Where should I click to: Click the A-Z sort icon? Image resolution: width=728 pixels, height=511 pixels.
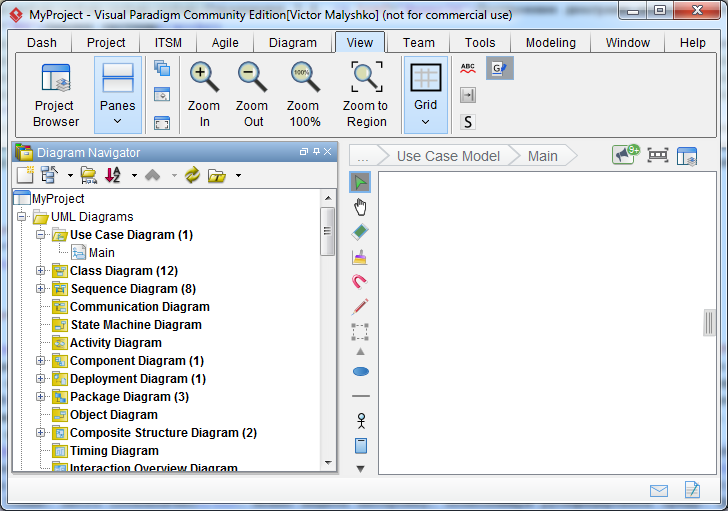[113, 175]
